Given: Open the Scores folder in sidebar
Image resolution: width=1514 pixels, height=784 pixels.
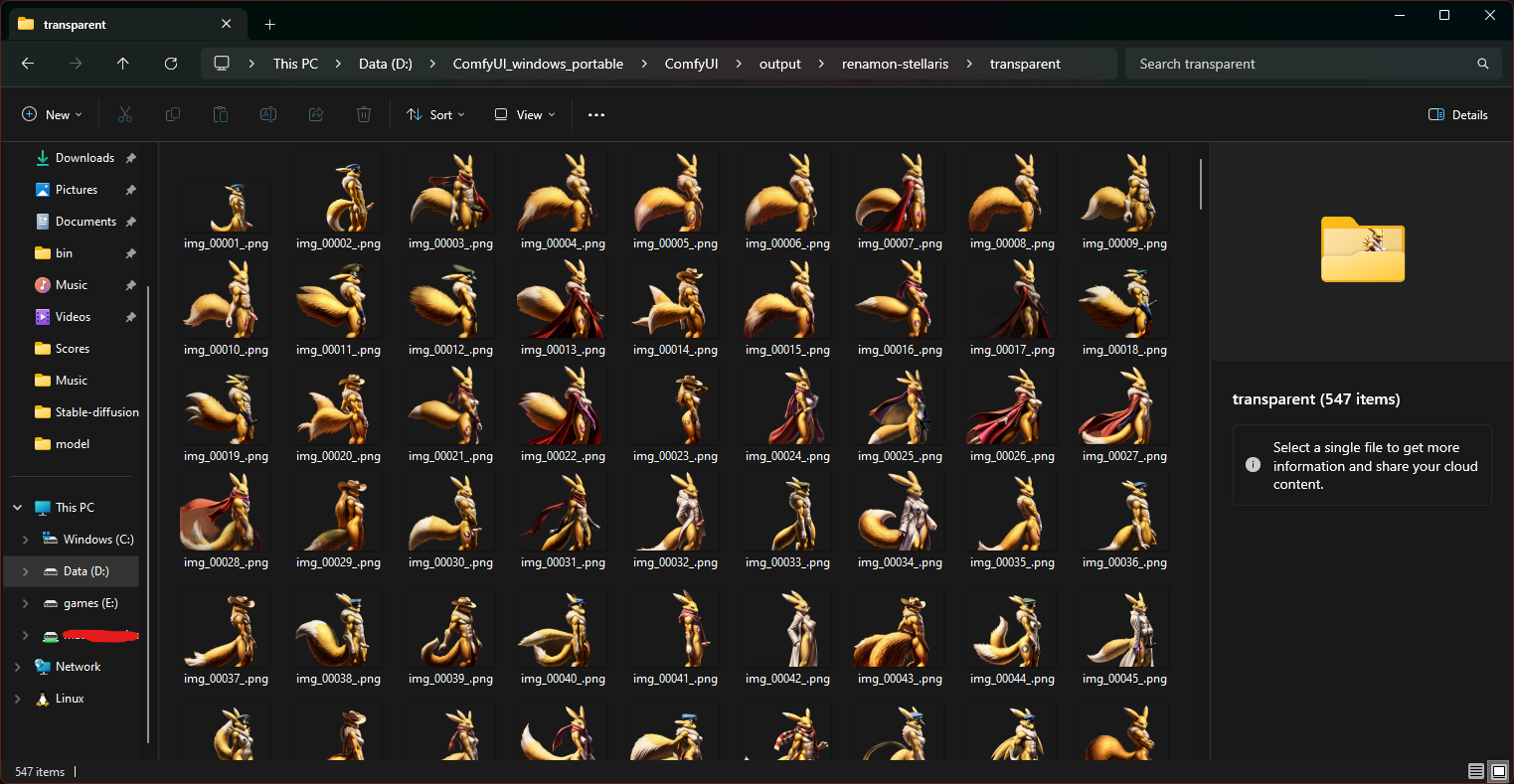Looking at the screenshot, I should coord(73,349).
